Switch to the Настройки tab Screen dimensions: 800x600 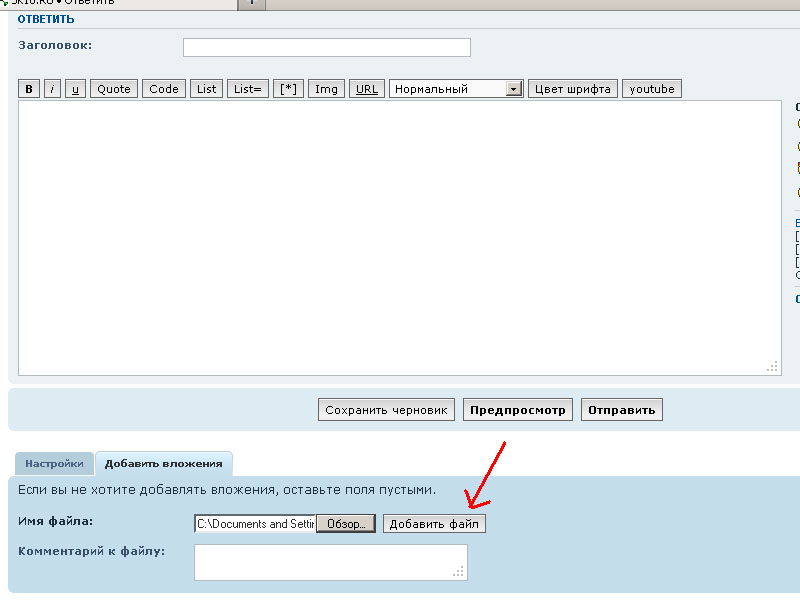(x=54, y=464)
